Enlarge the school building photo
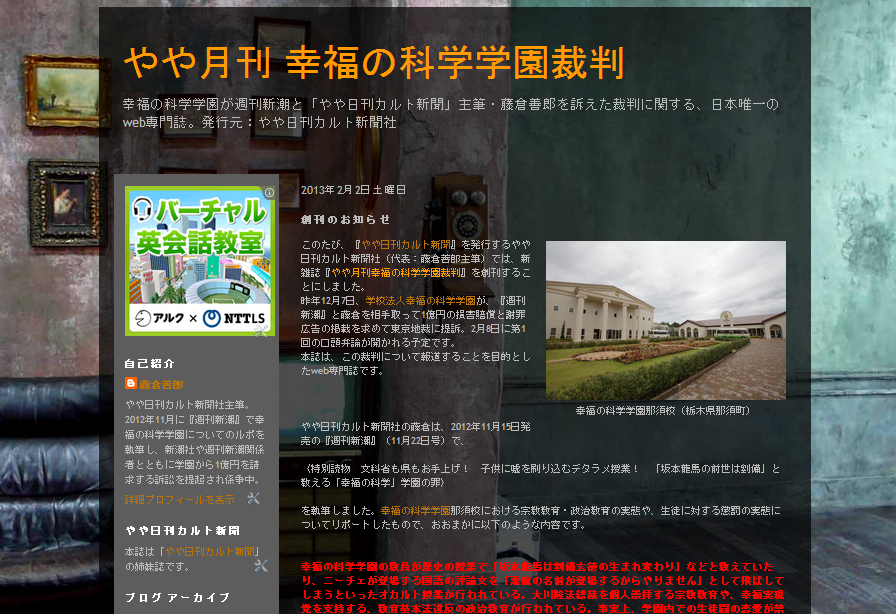Screen dimensions: 896x614 [666, 320]
